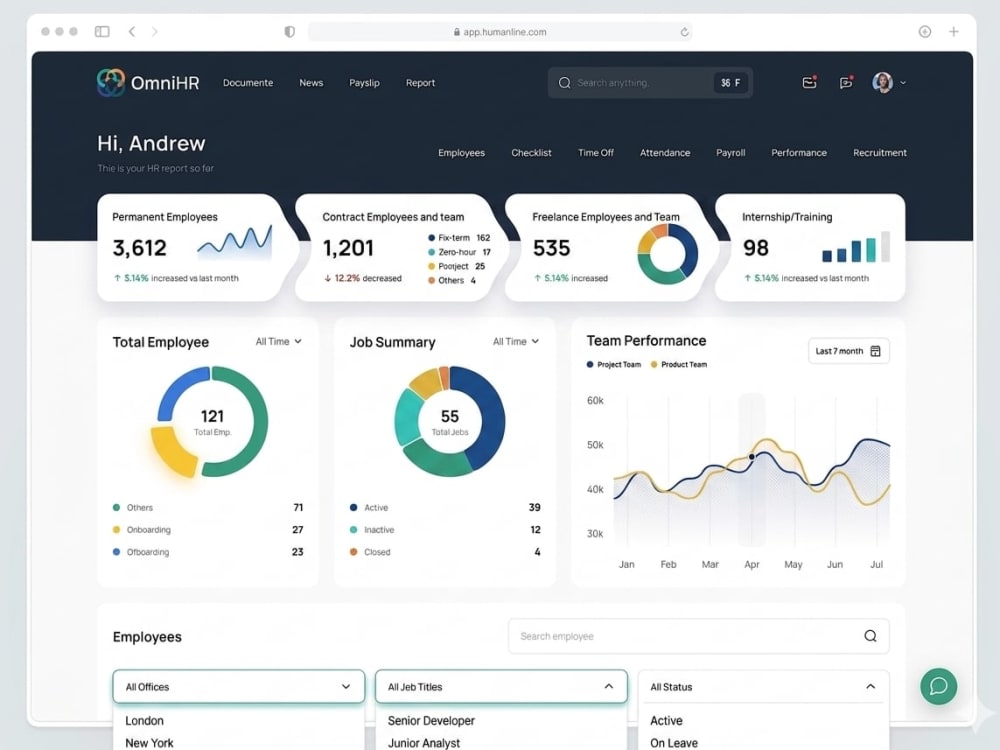Expand the All Offices dropdown
Viewport: 1000px width, 750px height.
(x=239, y=687)
